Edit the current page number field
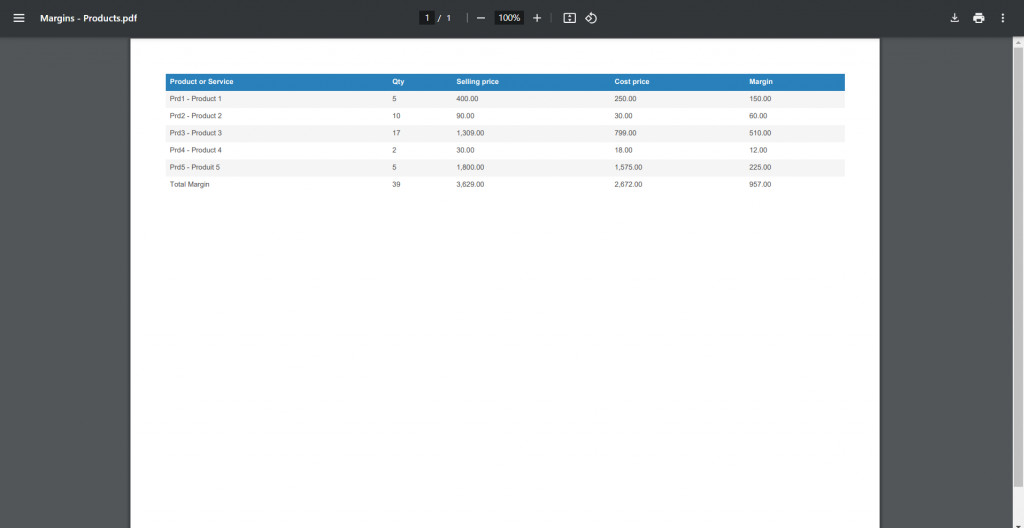1024x528 pixels. [427, 18]
